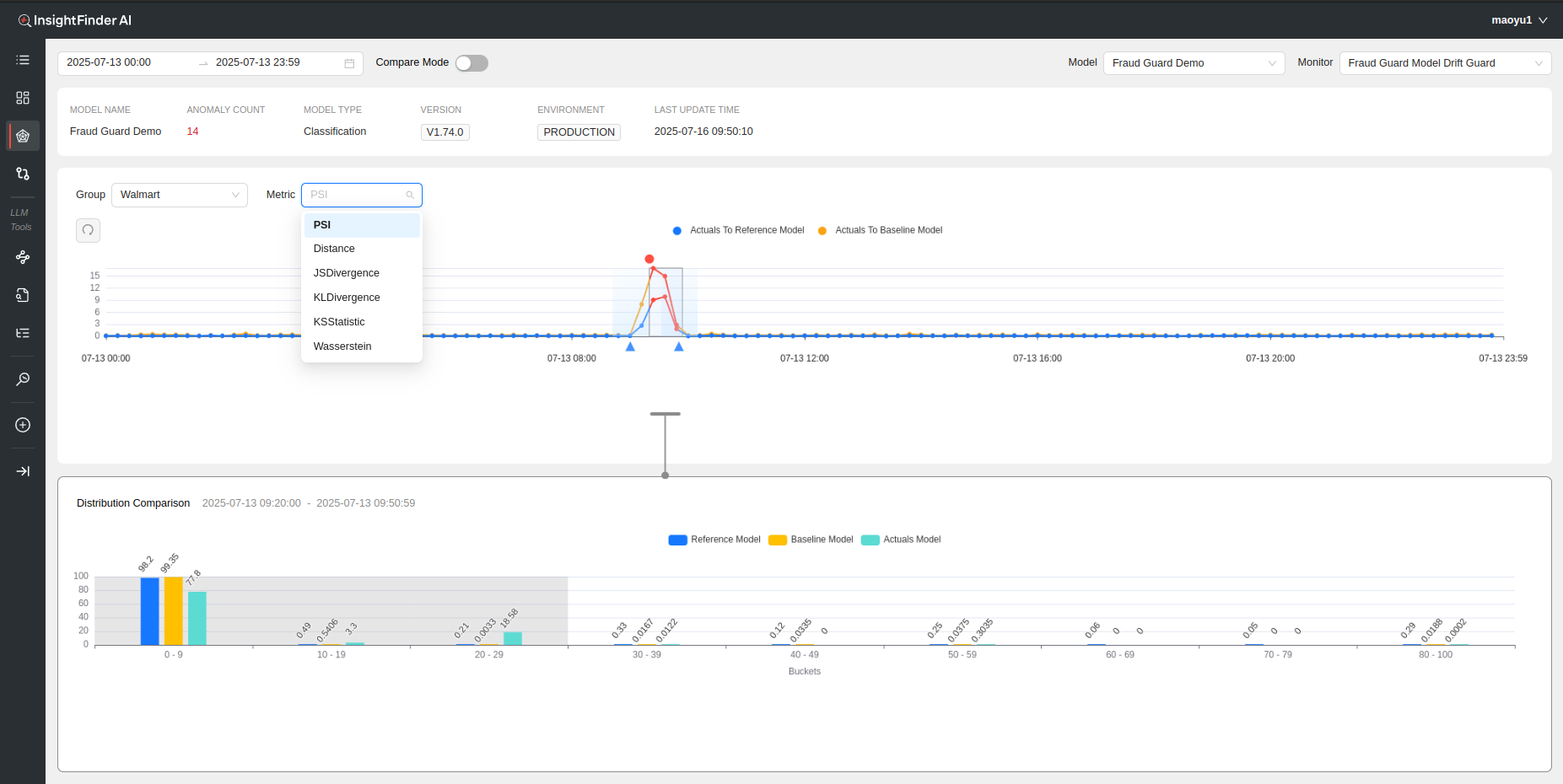The height and width of the screenshot is (784, 1563).
Task: Open the Model dropdown showing Fraud Guard Demo
Action: tap(1193, 63)
